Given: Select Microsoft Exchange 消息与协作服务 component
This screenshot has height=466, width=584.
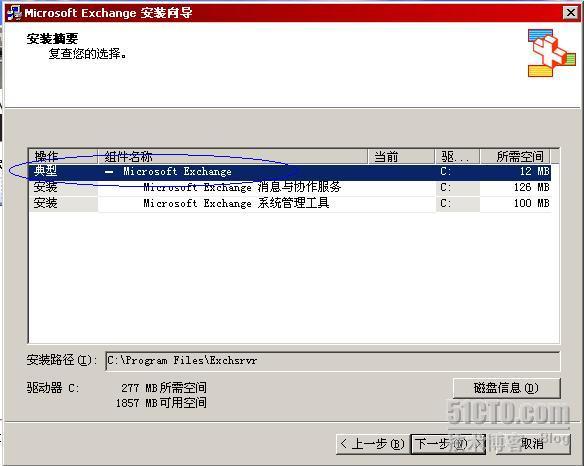Looking at the screenshot, I should (242, 187).
